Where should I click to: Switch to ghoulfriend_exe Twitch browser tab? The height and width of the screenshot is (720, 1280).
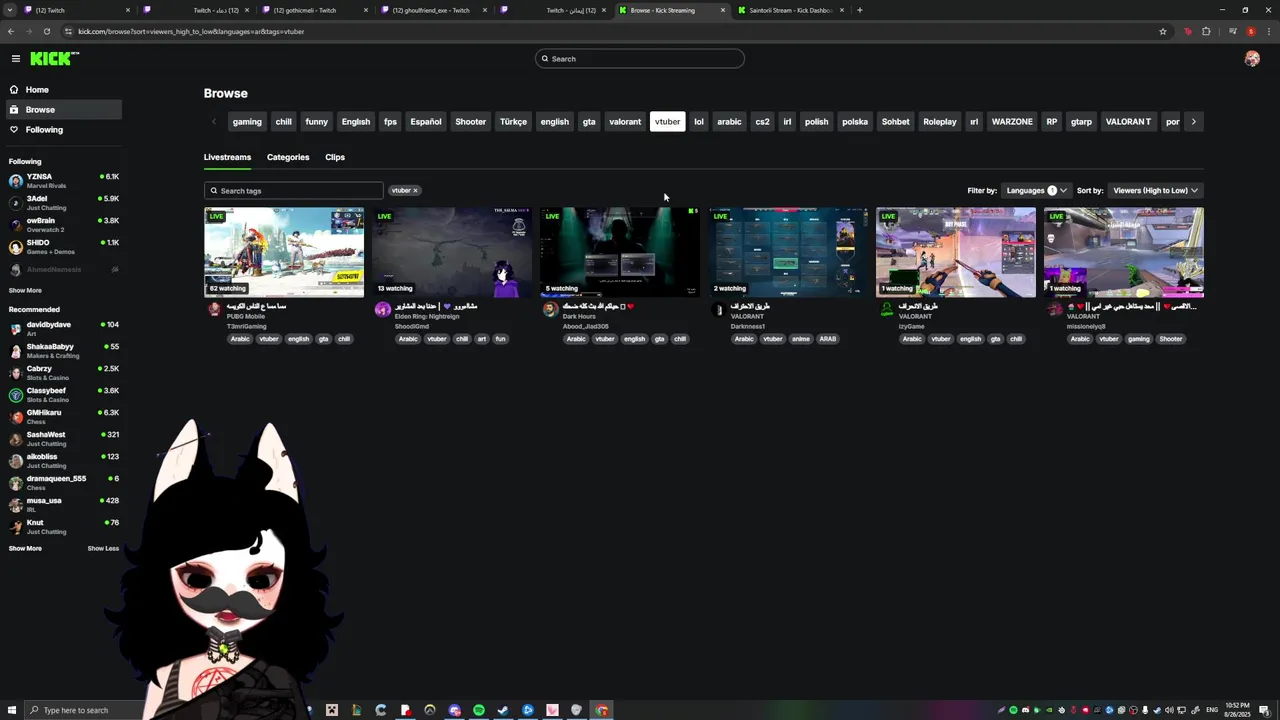click(435, 10)
